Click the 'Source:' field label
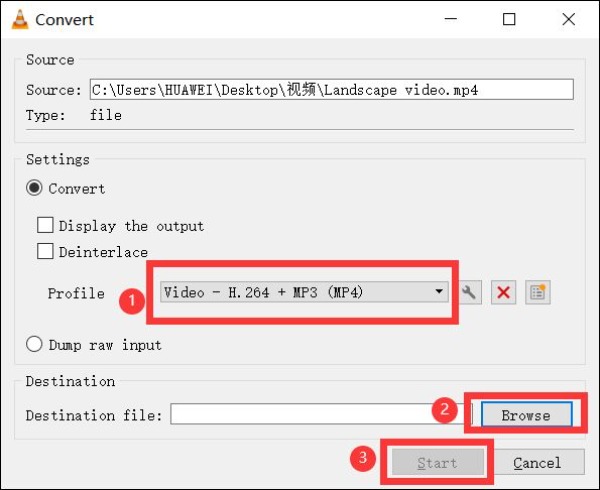 point(54,90)
